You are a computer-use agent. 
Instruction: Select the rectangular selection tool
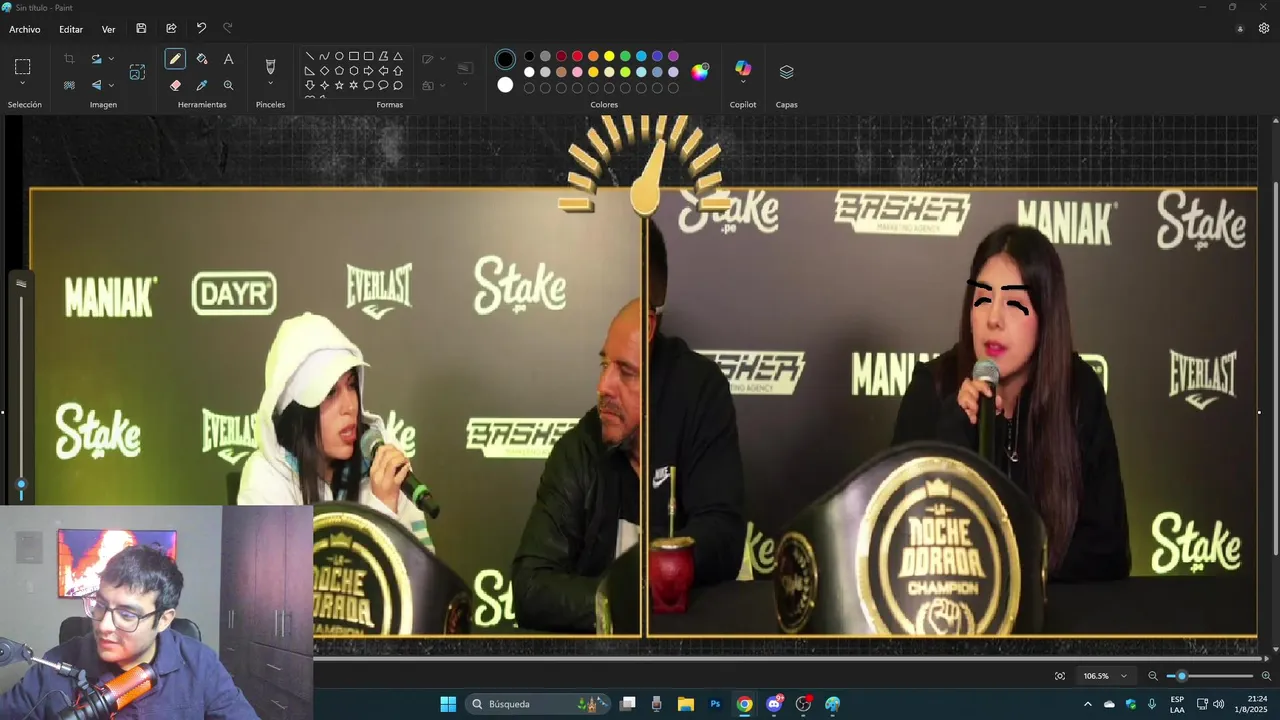(x=22, y=67)
